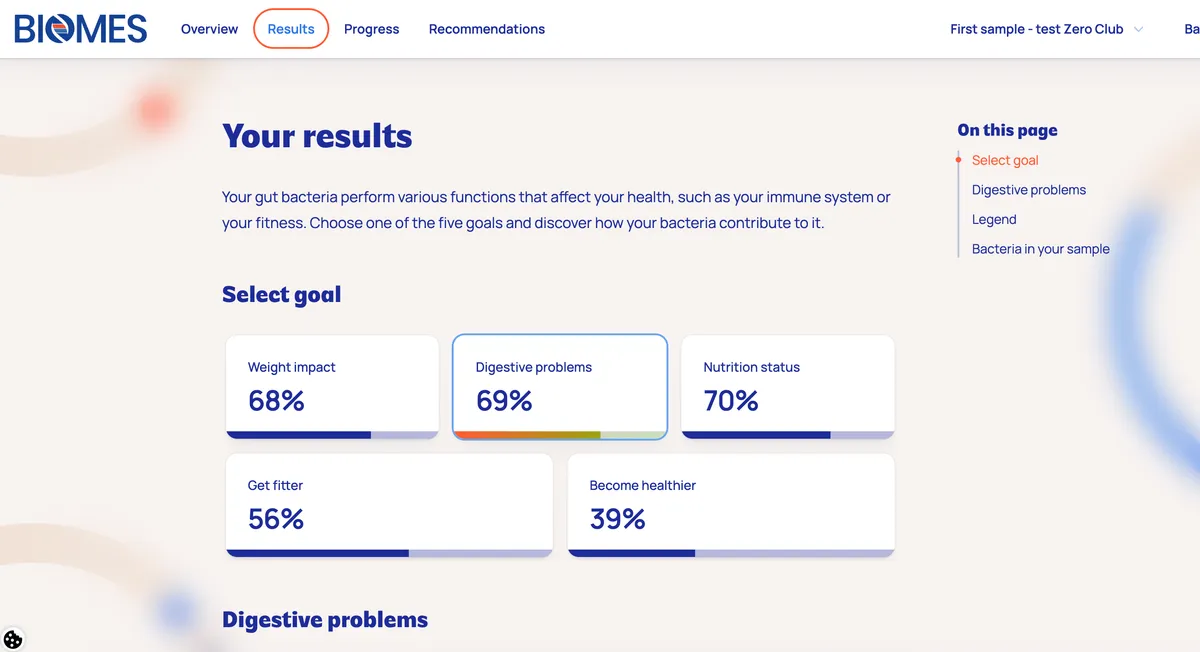Open 'Bacteria in your sample' section link
Image resolution: width=1200 pixels, height=652 pixels.
pos(1040,248)
